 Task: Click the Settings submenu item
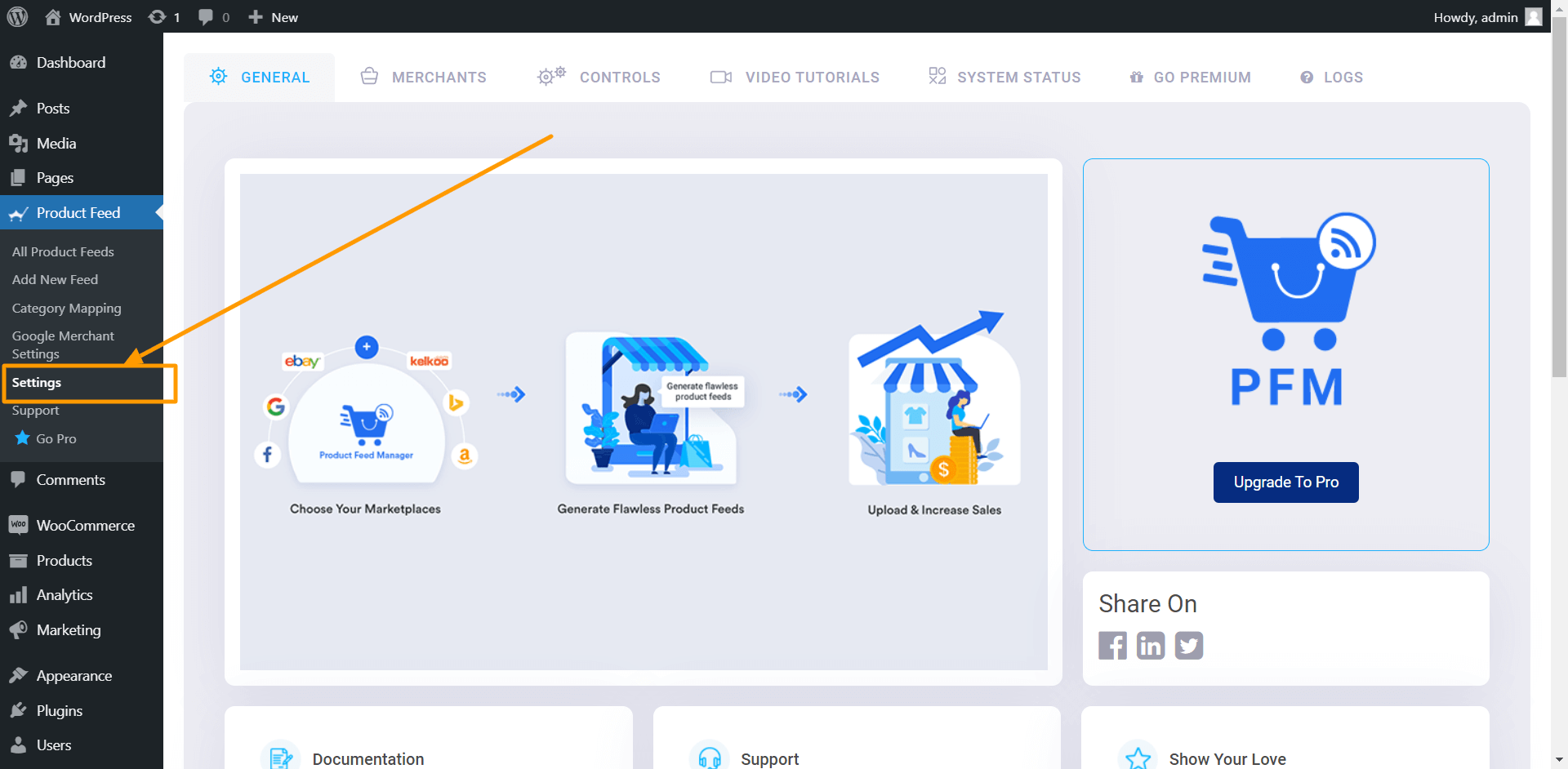[37, 382]
